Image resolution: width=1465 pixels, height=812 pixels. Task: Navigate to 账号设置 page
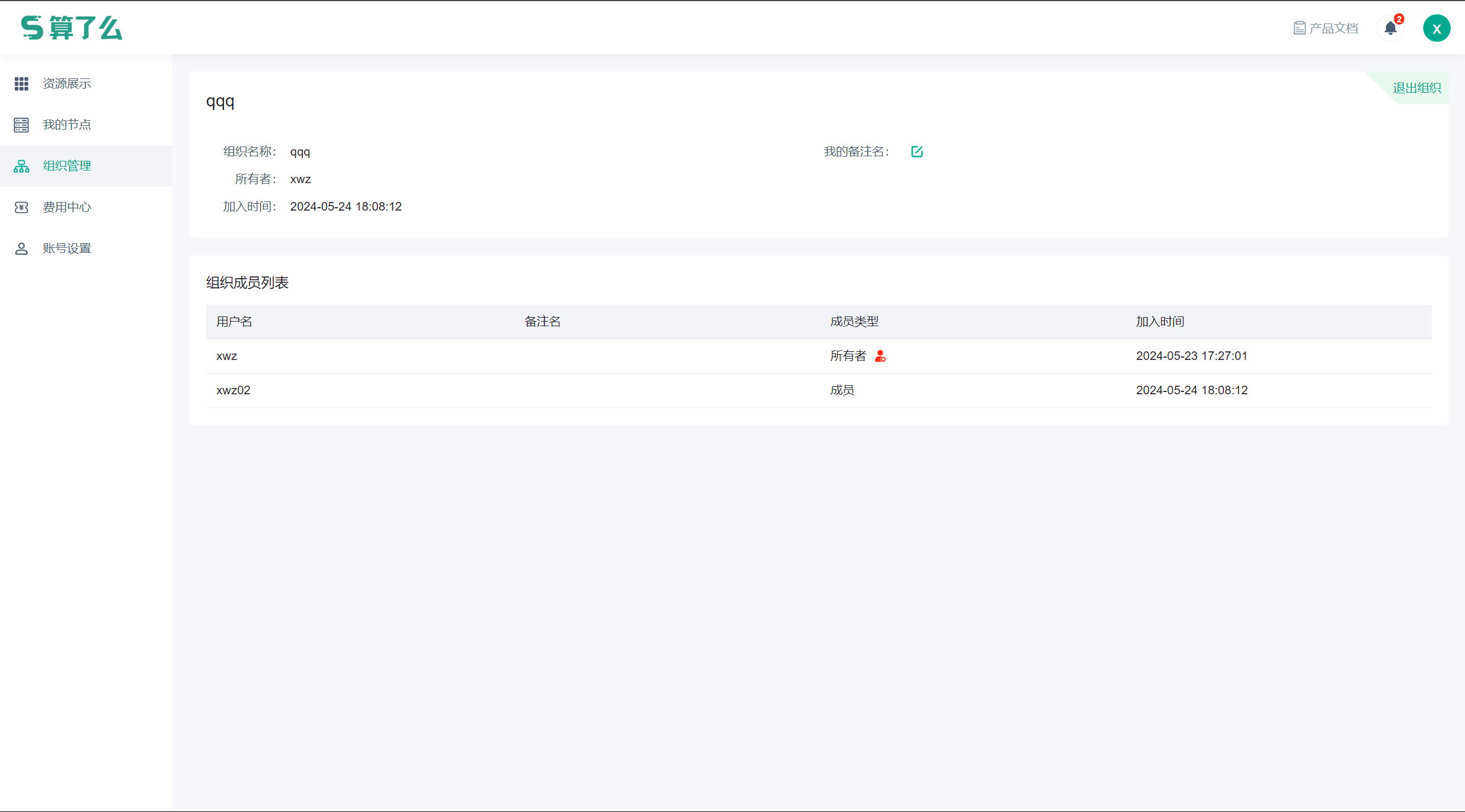67,248
